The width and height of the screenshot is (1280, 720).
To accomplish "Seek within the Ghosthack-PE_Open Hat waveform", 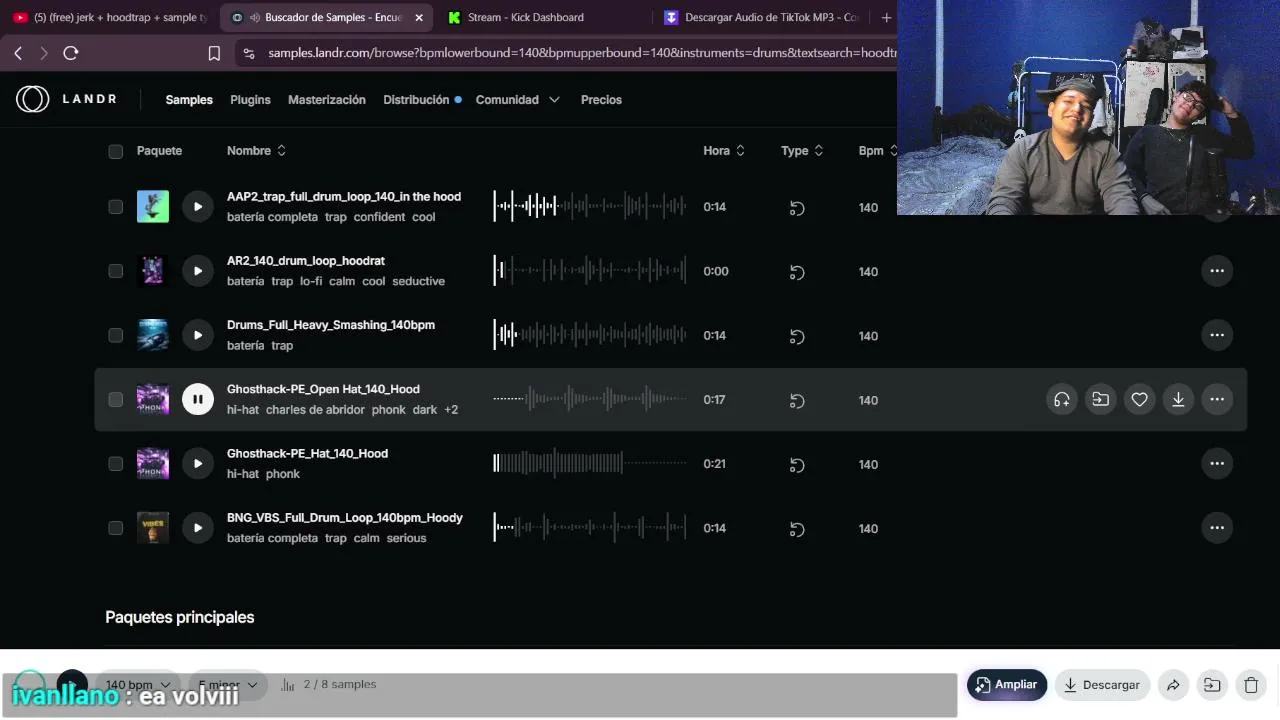I will (590, 399).
